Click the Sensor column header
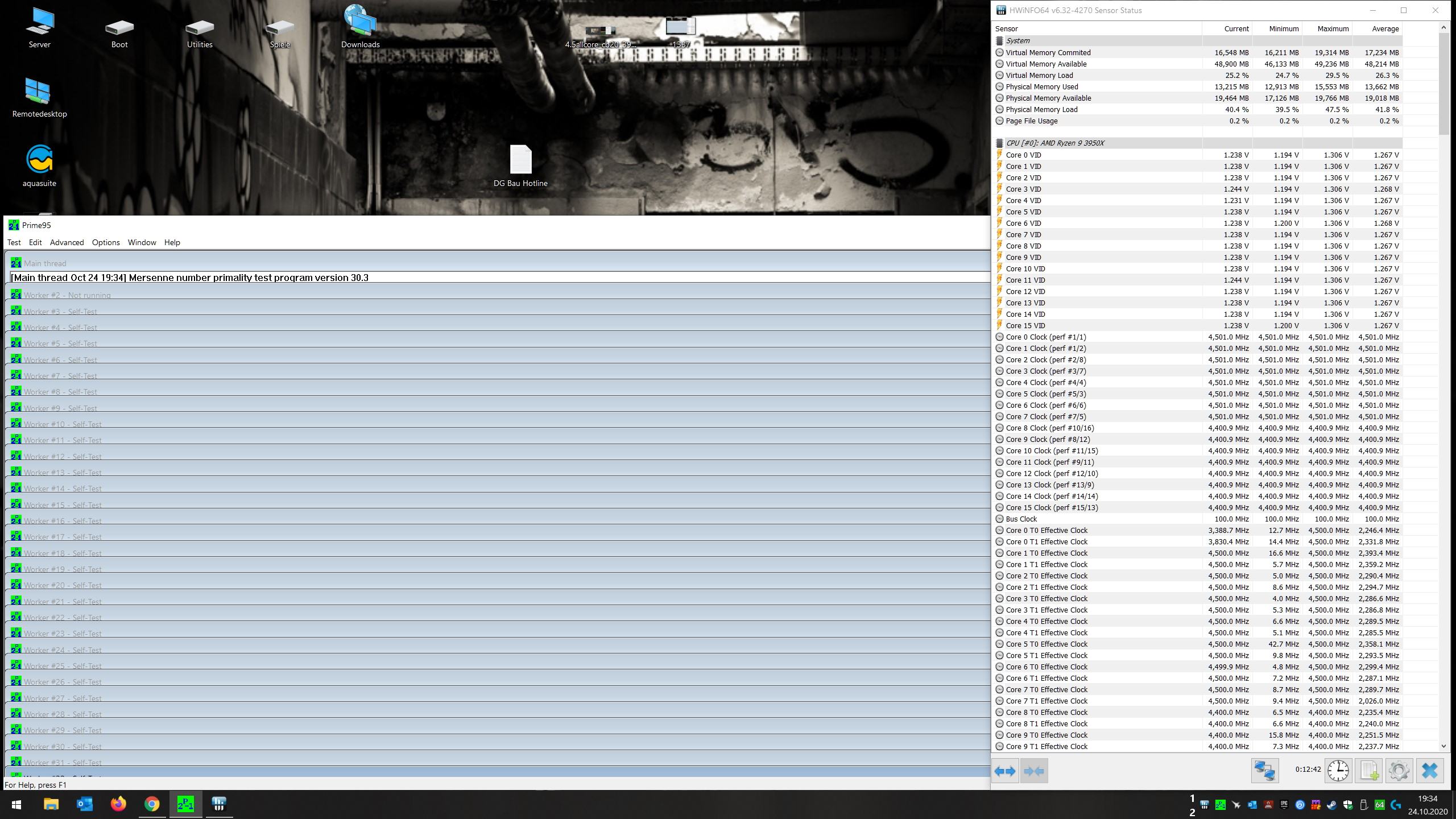Screen dimensions: 1456x819 (1097, 28)
